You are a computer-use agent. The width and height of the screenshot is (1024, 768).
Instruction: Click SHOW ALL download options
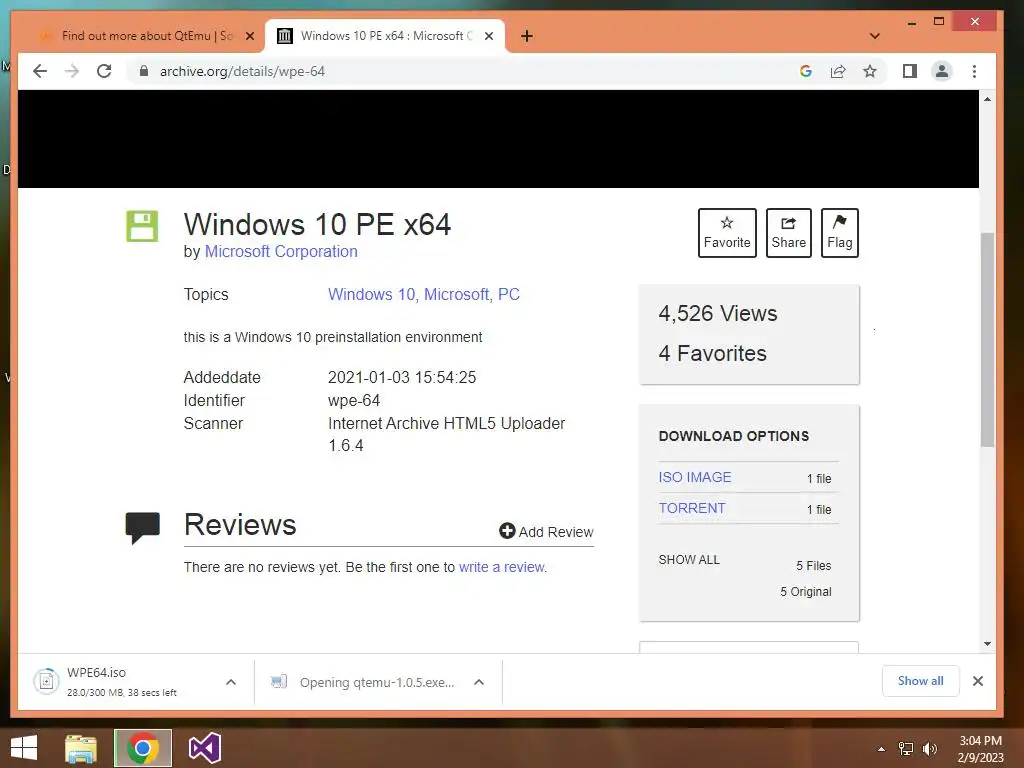click(x=689, y=560)
